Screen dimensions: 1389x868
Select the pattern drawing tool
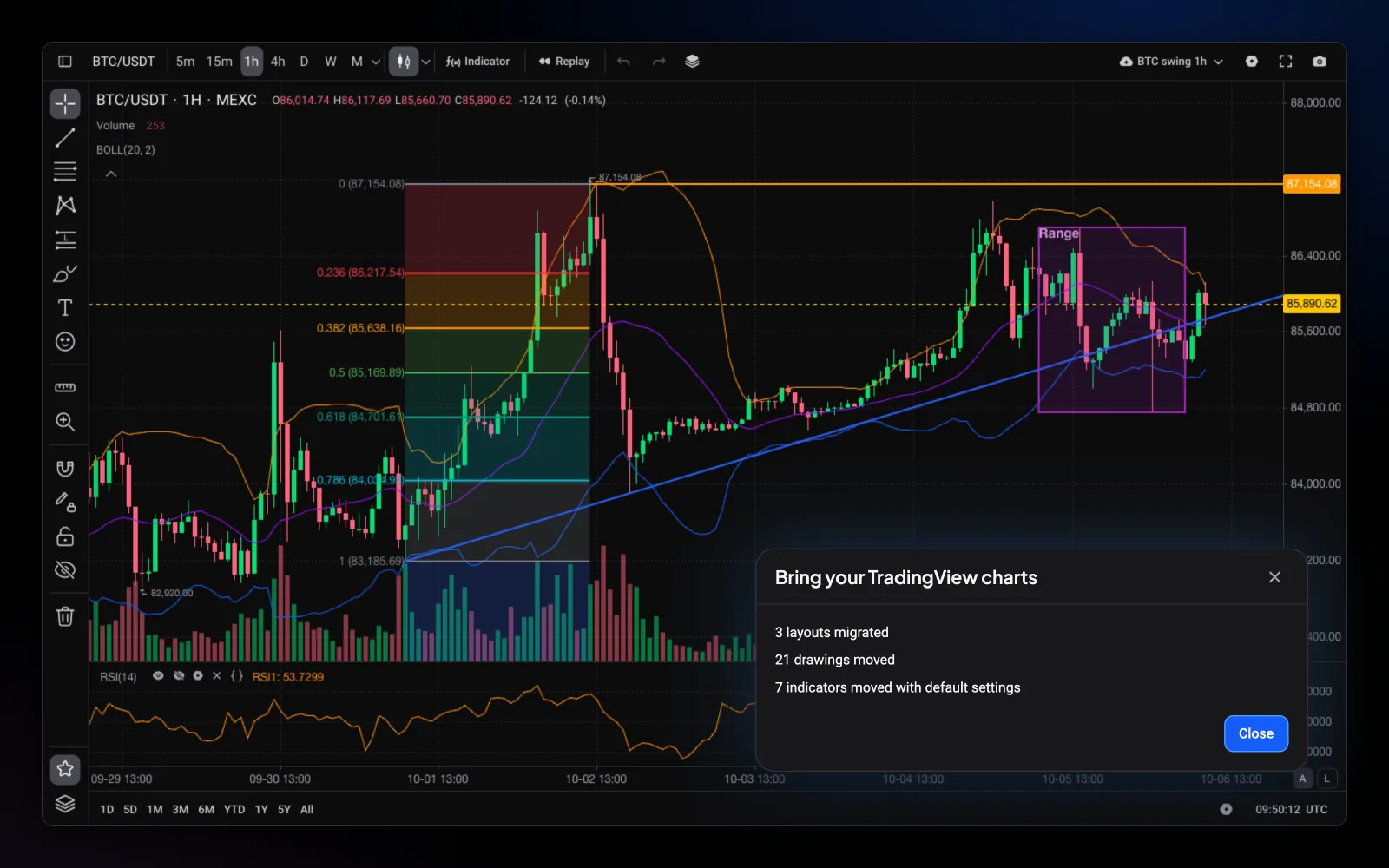point(65,206)
